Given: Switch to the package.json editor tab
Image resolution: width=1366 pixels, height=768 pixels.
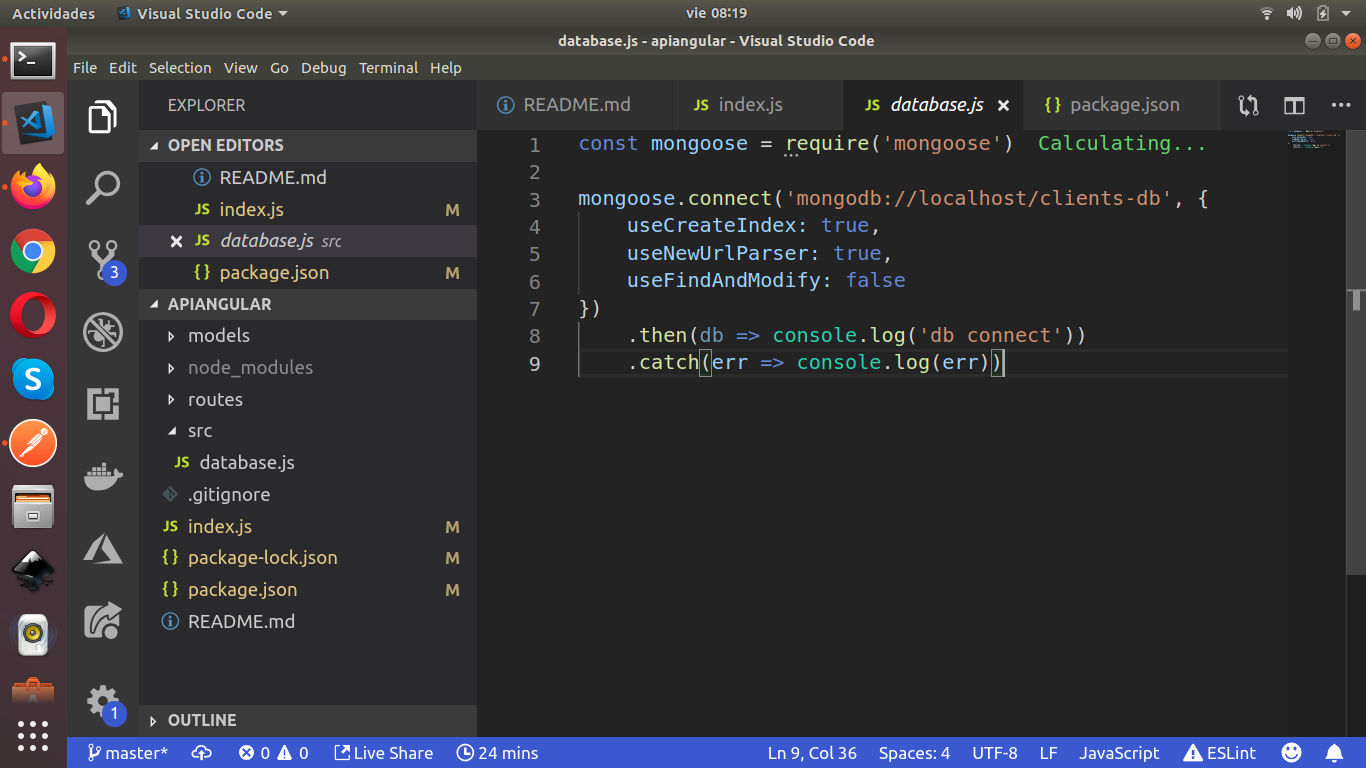Looking at the screenshot, I should coord(1122,105).
